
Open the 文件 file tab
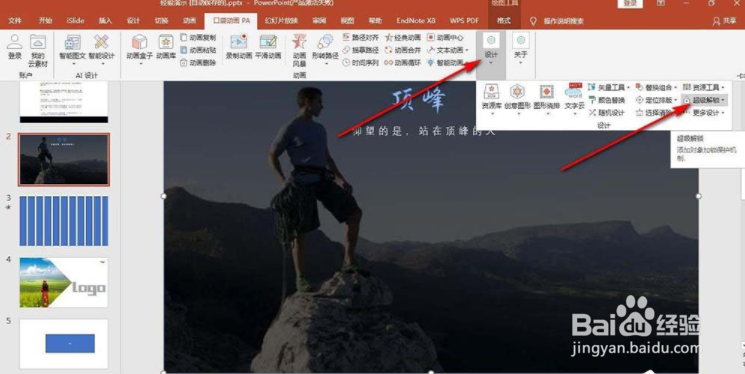15,21
